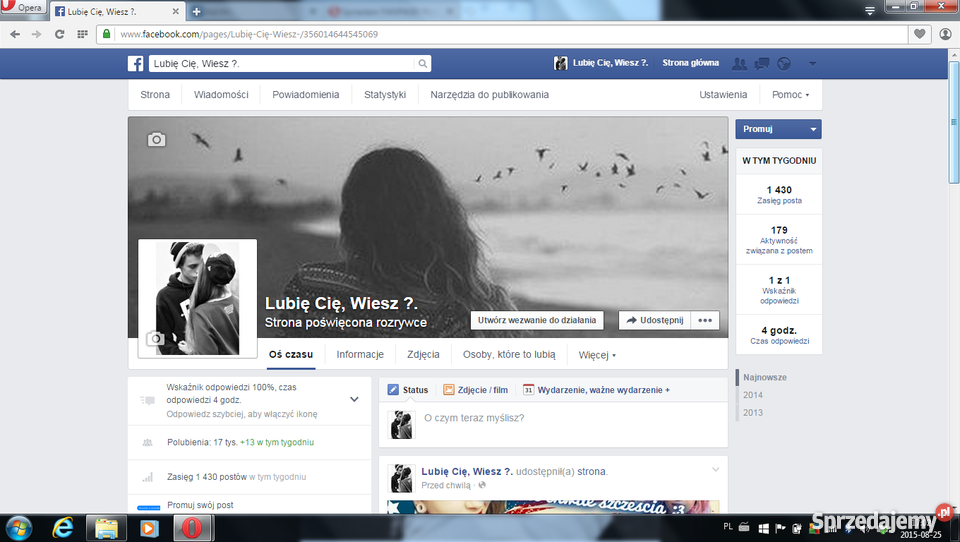The height and width of the screenshot is (542, 960).
Task: Open the three-dots more options button
Action: pyautogui.click(x=704, y=320)
